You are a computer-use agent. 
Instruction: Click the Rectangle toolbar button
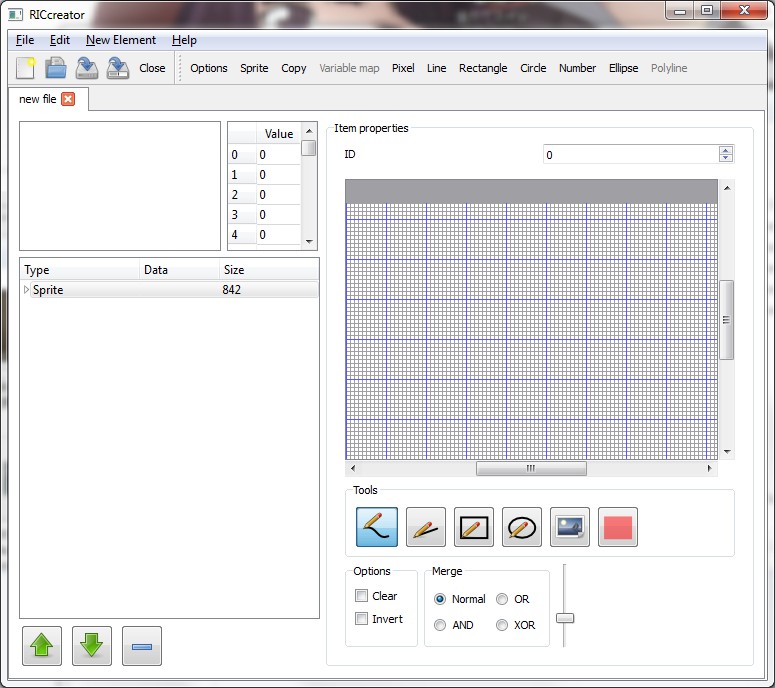(483, 68)
